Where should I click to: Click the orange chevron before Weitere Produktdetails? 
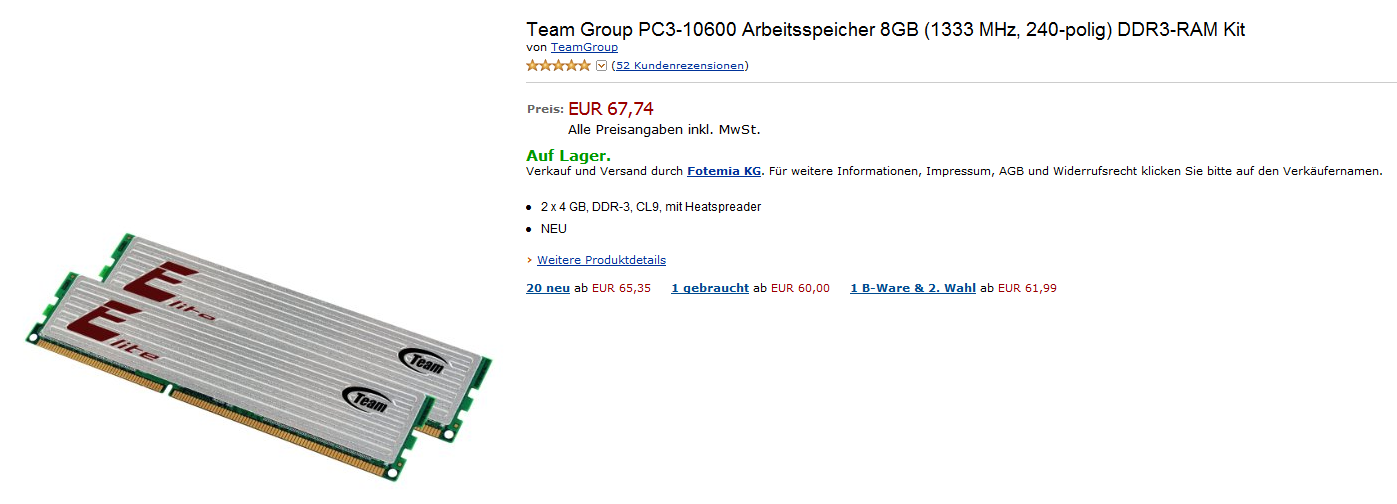[529, 260]
